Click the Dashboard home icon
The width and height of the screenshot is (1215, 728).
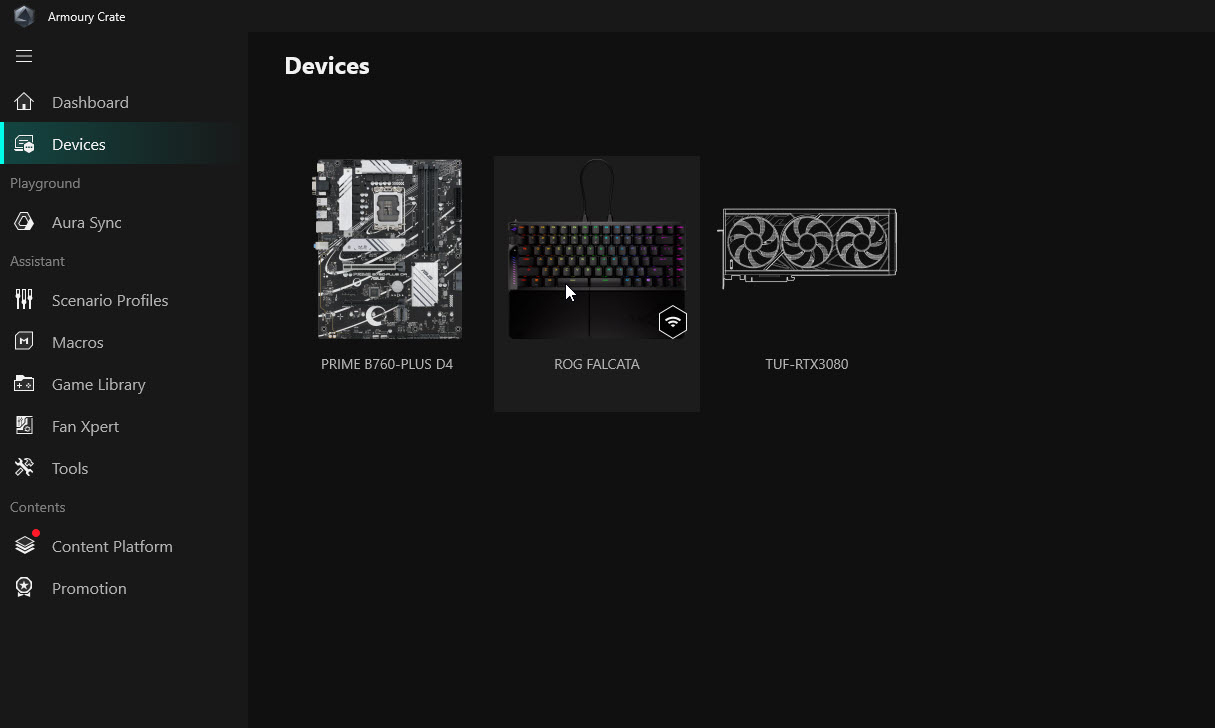click(x=24, y=102)
